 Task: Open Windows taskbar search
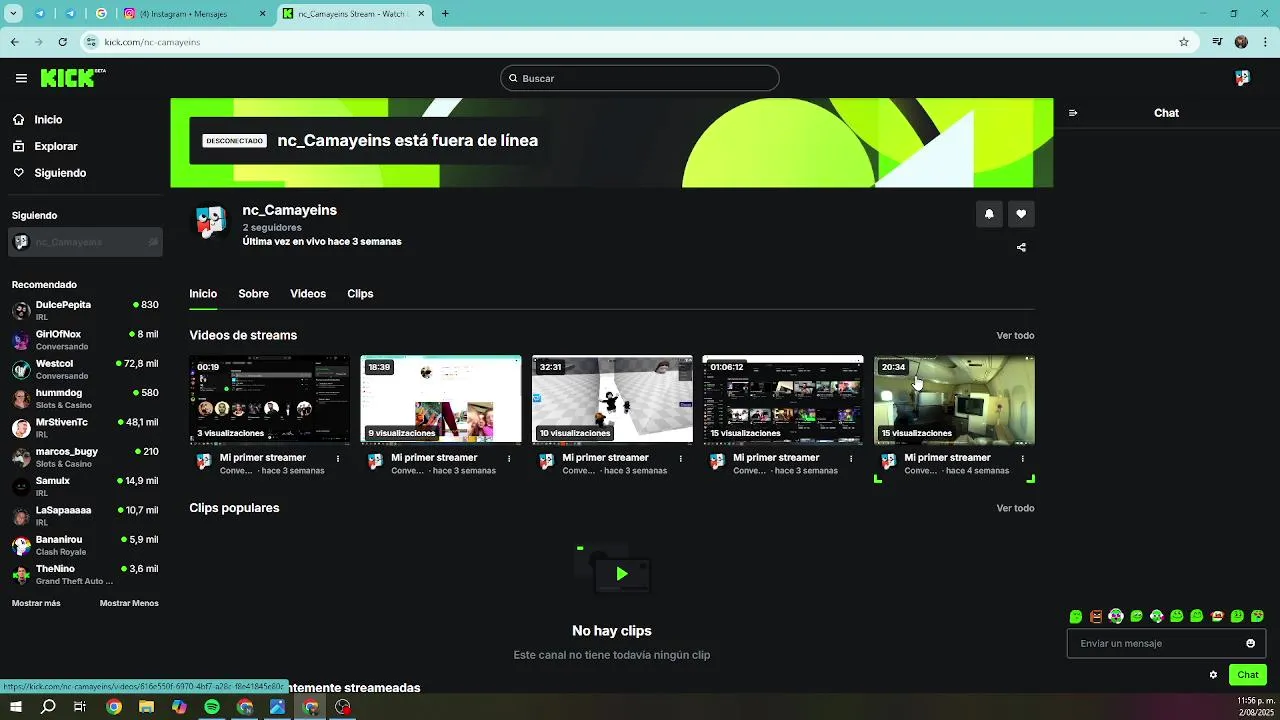tap(48, 707)
